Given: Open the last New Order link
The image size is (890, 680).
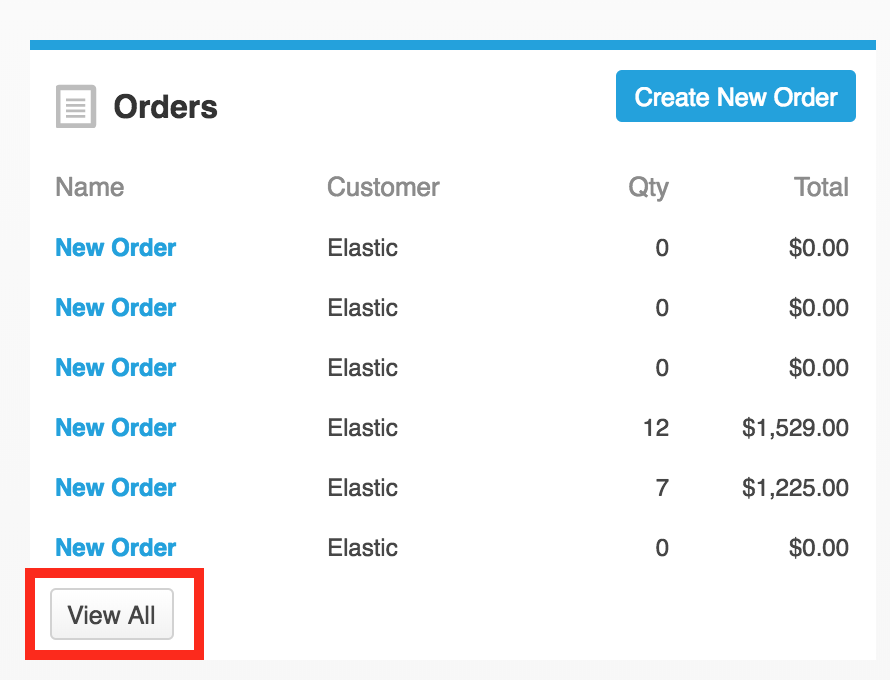Looking at the screenshot, I should 116,548.
